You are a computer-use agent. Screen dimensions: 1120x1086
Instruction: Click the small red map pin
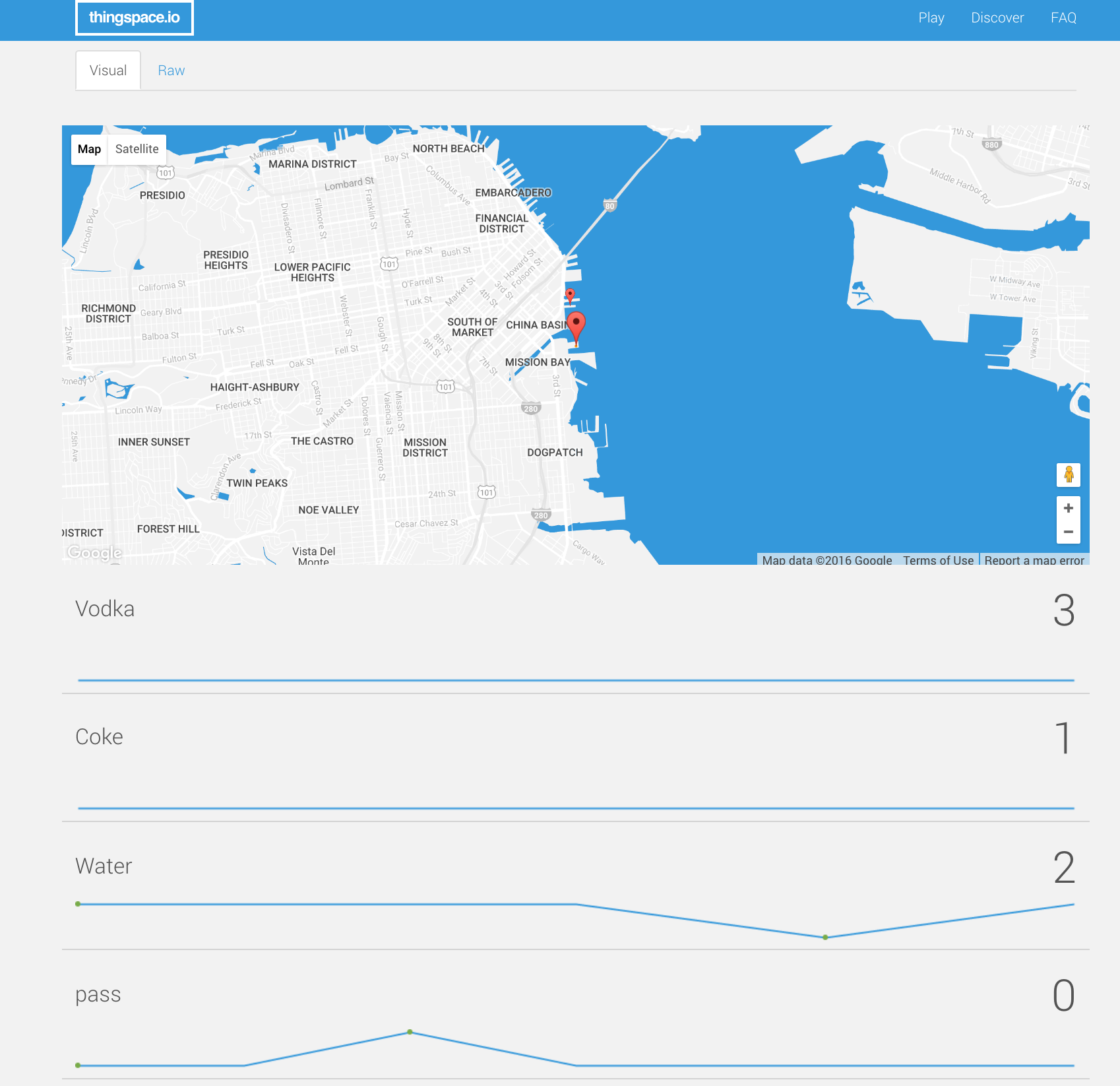tap(570, 296)
